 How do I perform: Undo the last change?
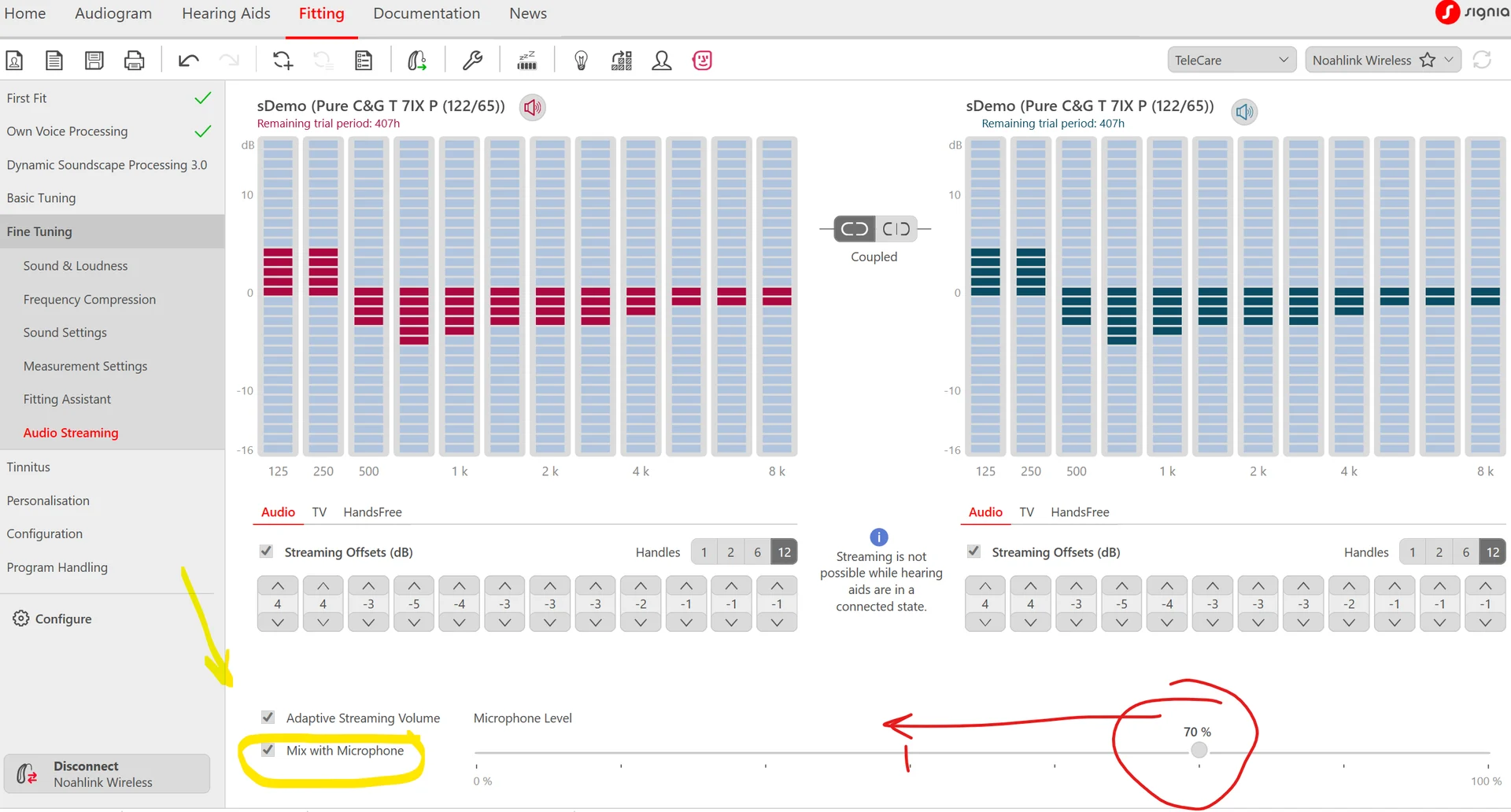tap(189, 61)
